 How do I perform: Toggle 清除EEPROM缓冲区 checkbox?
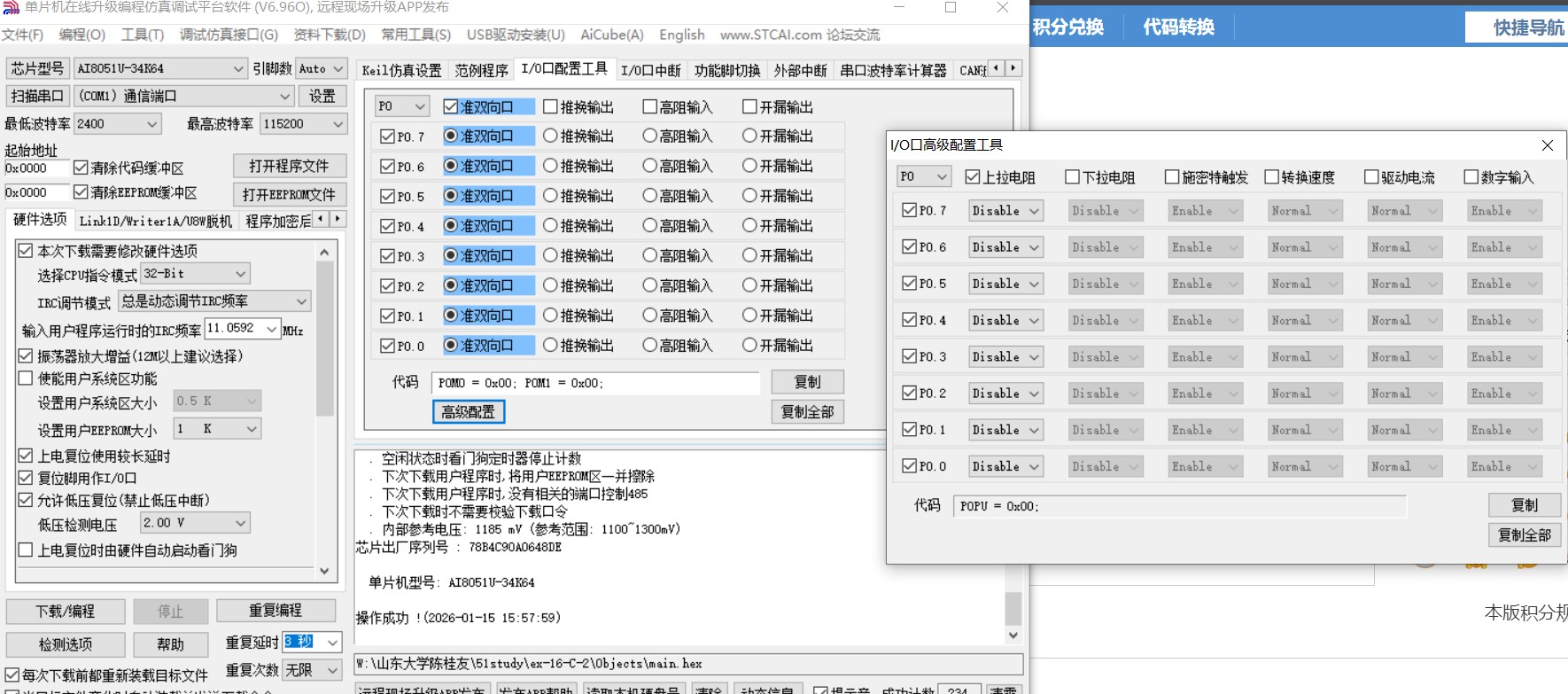point(81,192)
